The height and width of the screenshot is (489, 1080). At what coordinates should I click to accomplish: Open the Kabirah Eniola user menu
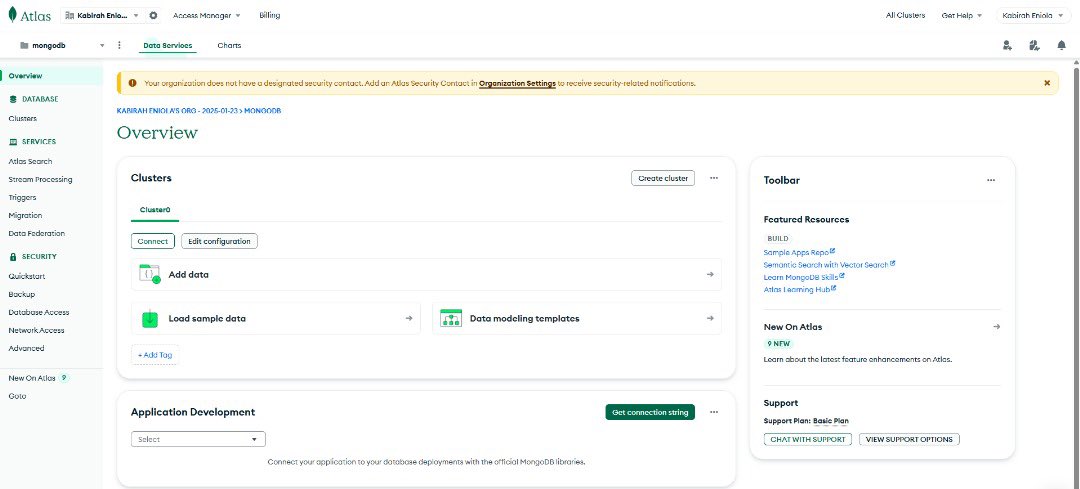click(x=1033, y=15)
